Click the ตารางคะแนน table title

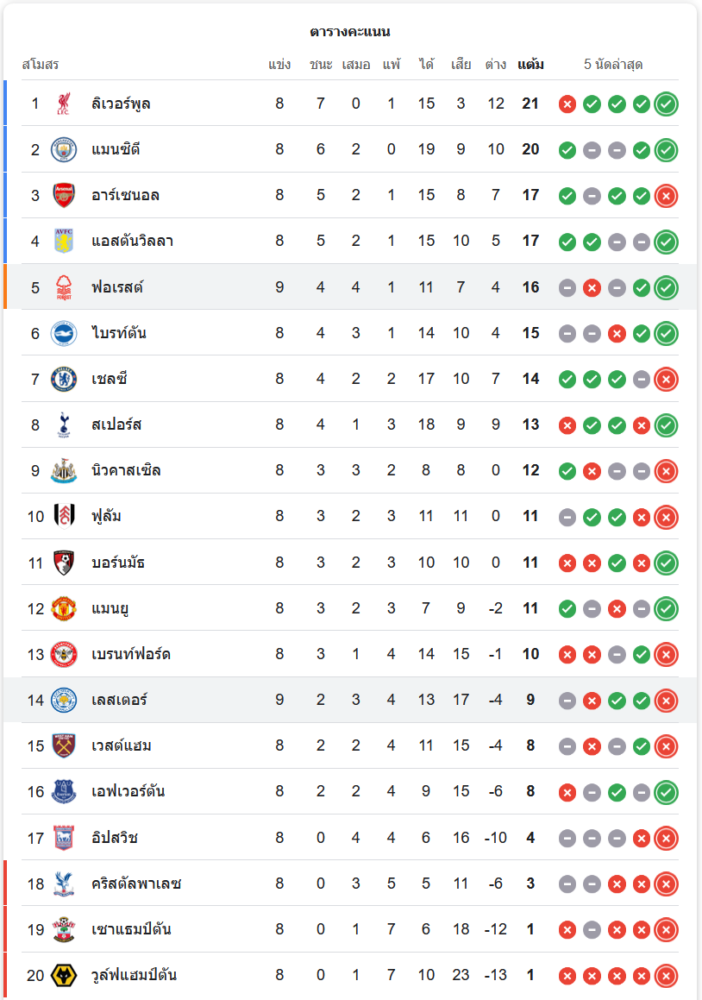coord(350,32)
